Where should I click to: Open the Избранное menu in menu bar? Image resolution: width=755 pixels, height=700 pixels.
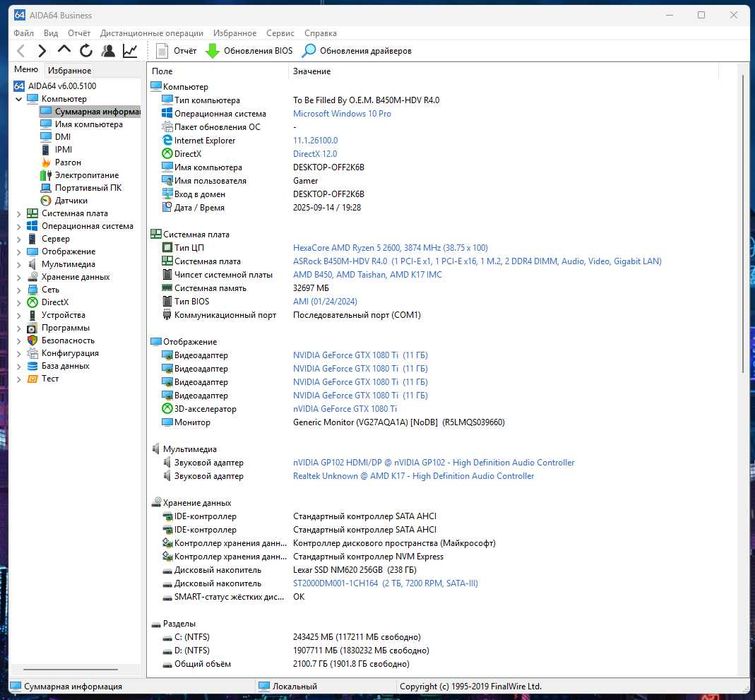click(234, 33)
